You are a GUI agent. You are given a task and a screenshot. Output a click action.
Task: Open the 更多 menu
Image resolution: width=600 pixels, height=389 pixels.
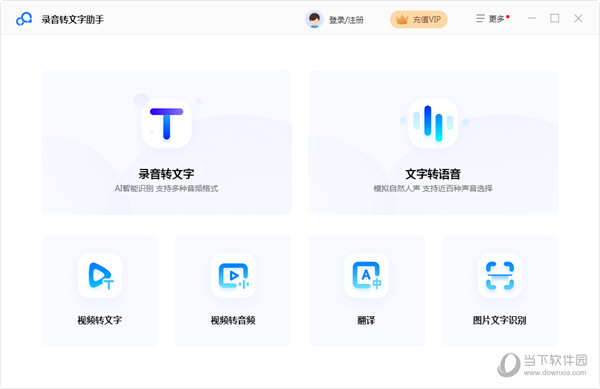pos(493,19)
